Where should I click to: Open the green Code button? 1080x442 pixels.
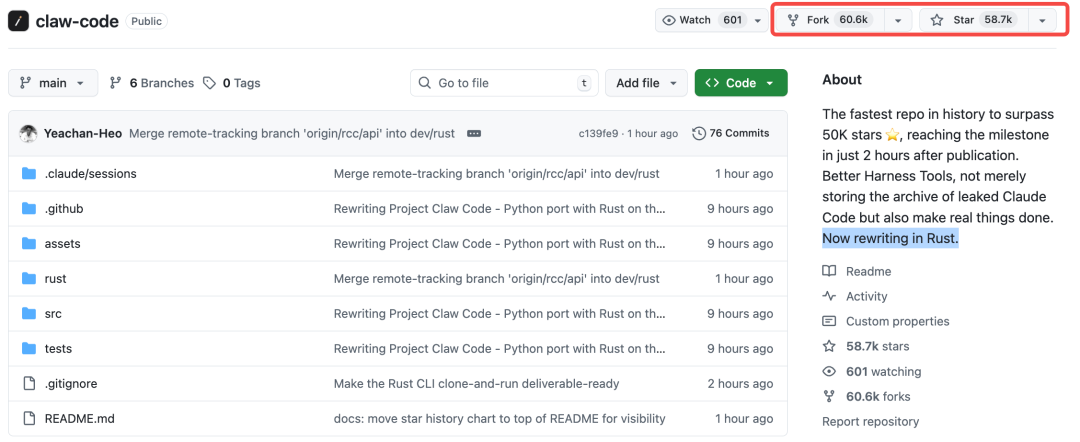click(740, 83)
